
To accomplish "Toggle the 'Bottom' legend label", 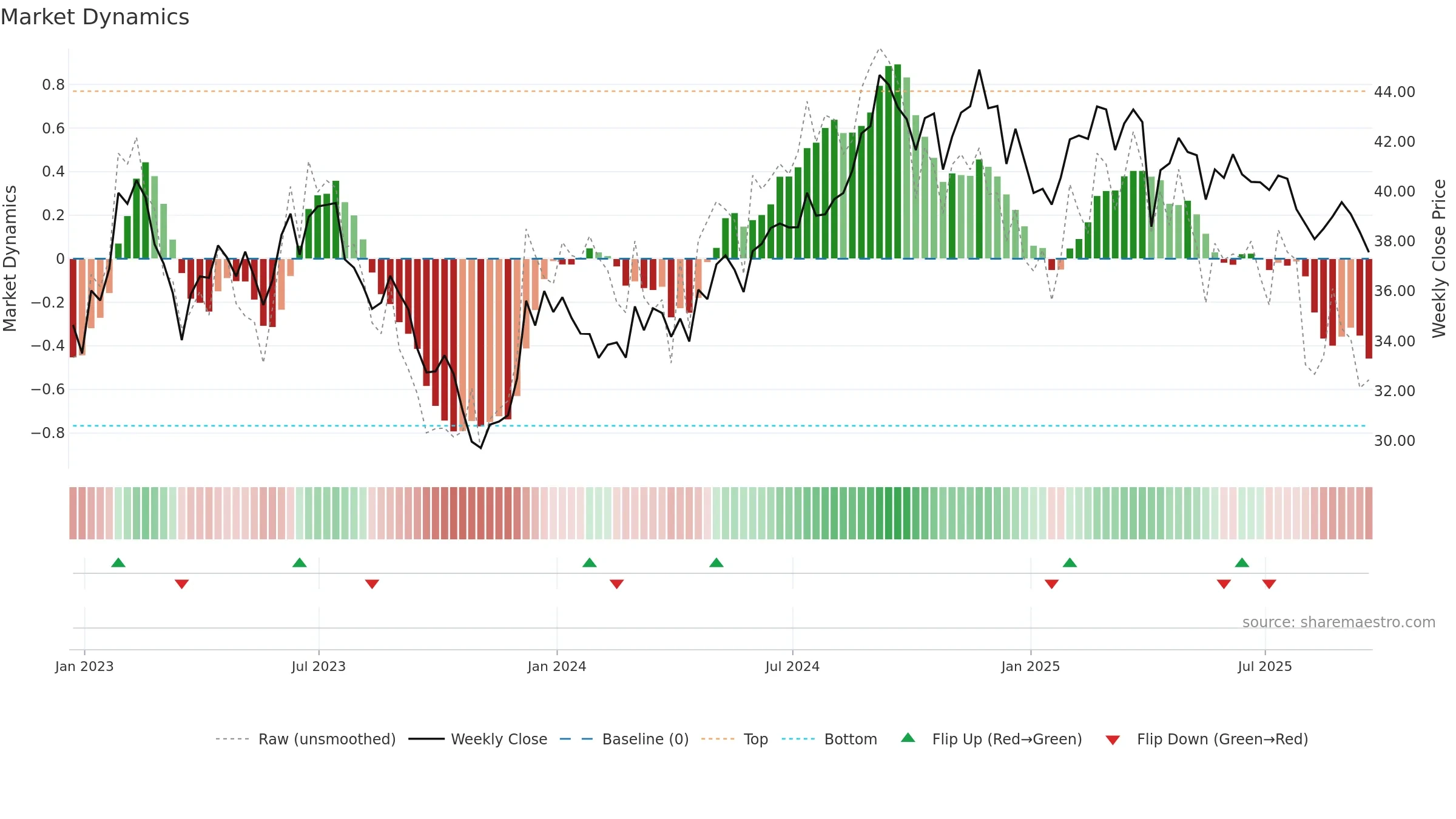I will tap(851, 739).
